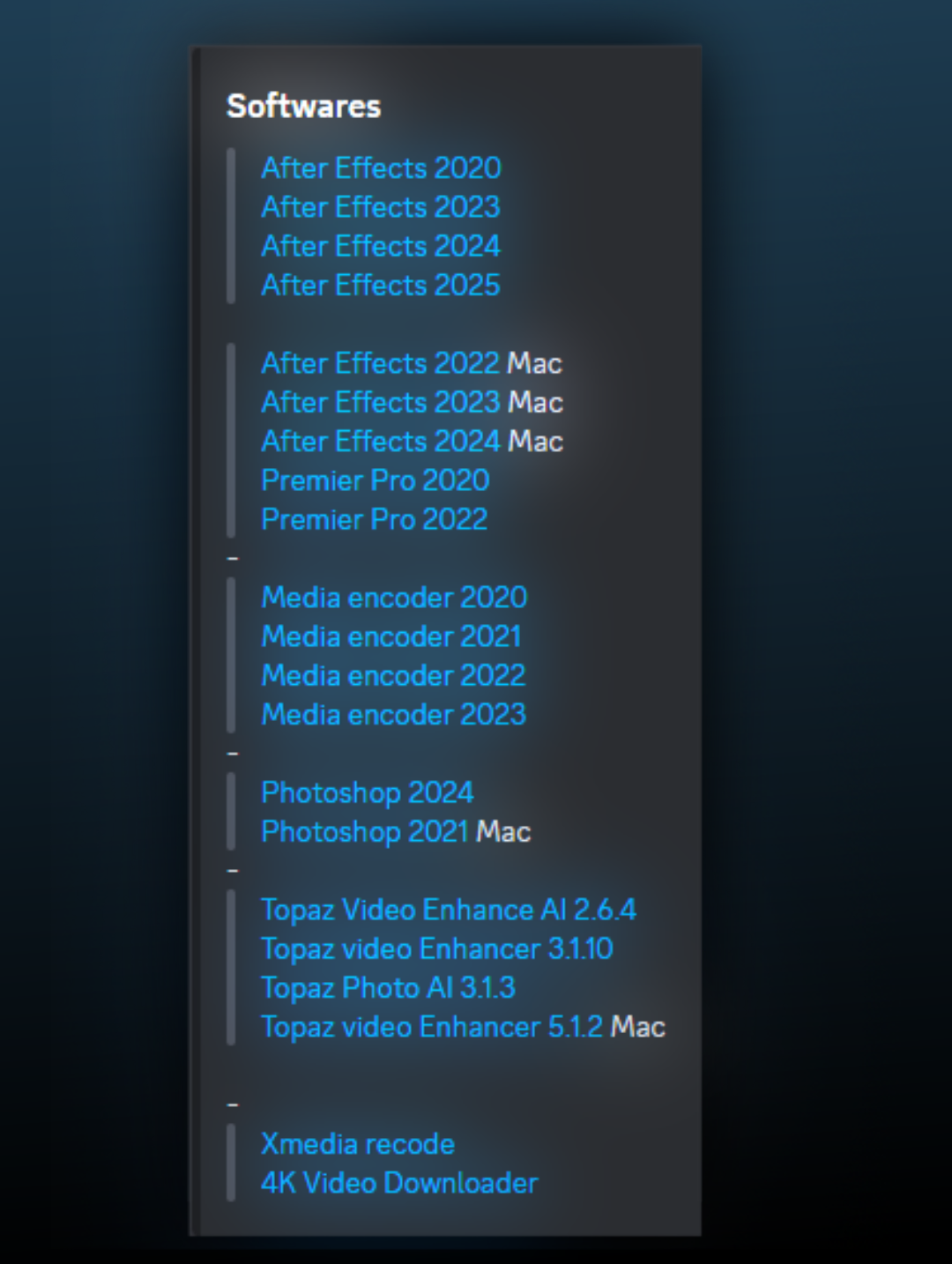This screenshot has height=1264, width=952.
Task: Select the Media encoder 2022 link
Action: pos(393,675)
